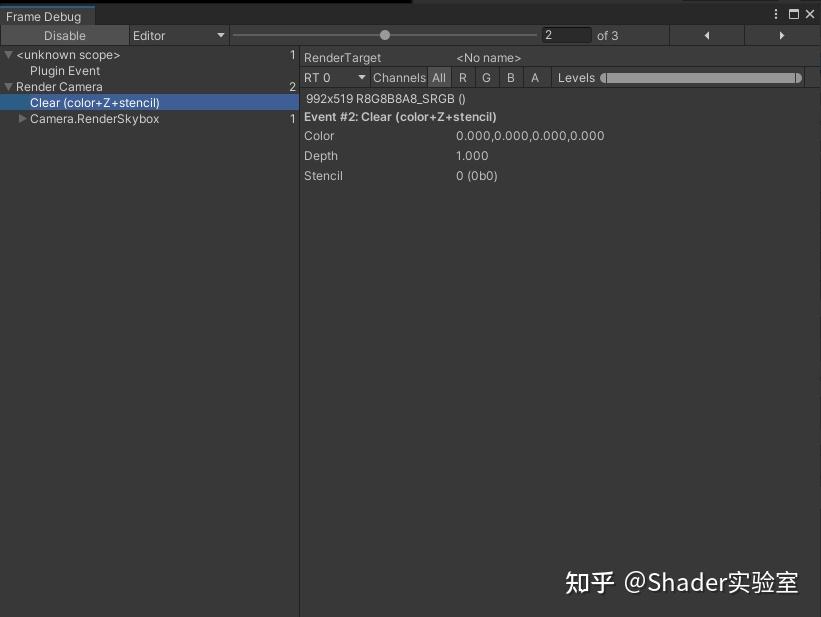Expand the Camera.RenderSkybox event
The width and height of the screenshot is (821, 617).
click(x=23, y=118)
